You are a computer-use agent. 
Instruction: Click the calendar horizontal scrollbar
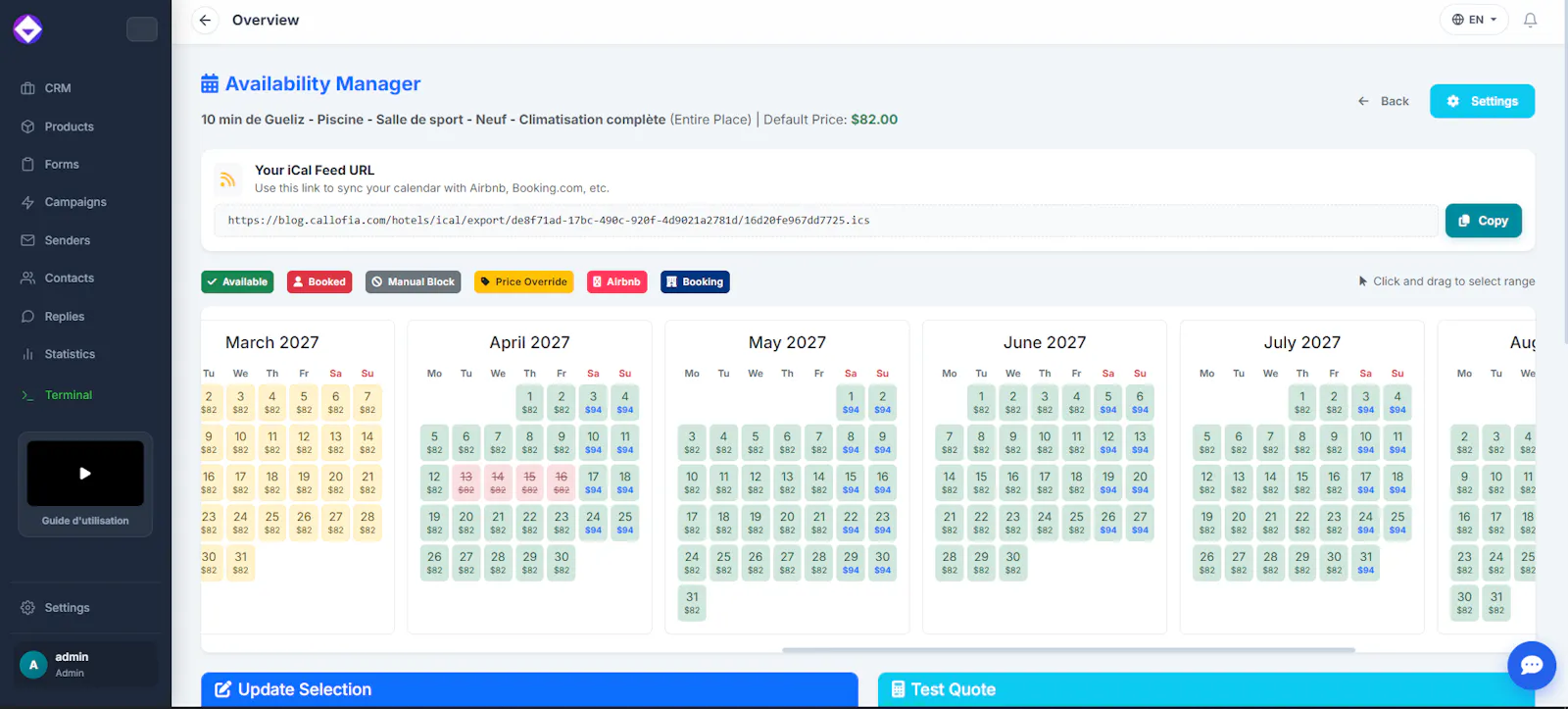click(x=1068, y=649)
